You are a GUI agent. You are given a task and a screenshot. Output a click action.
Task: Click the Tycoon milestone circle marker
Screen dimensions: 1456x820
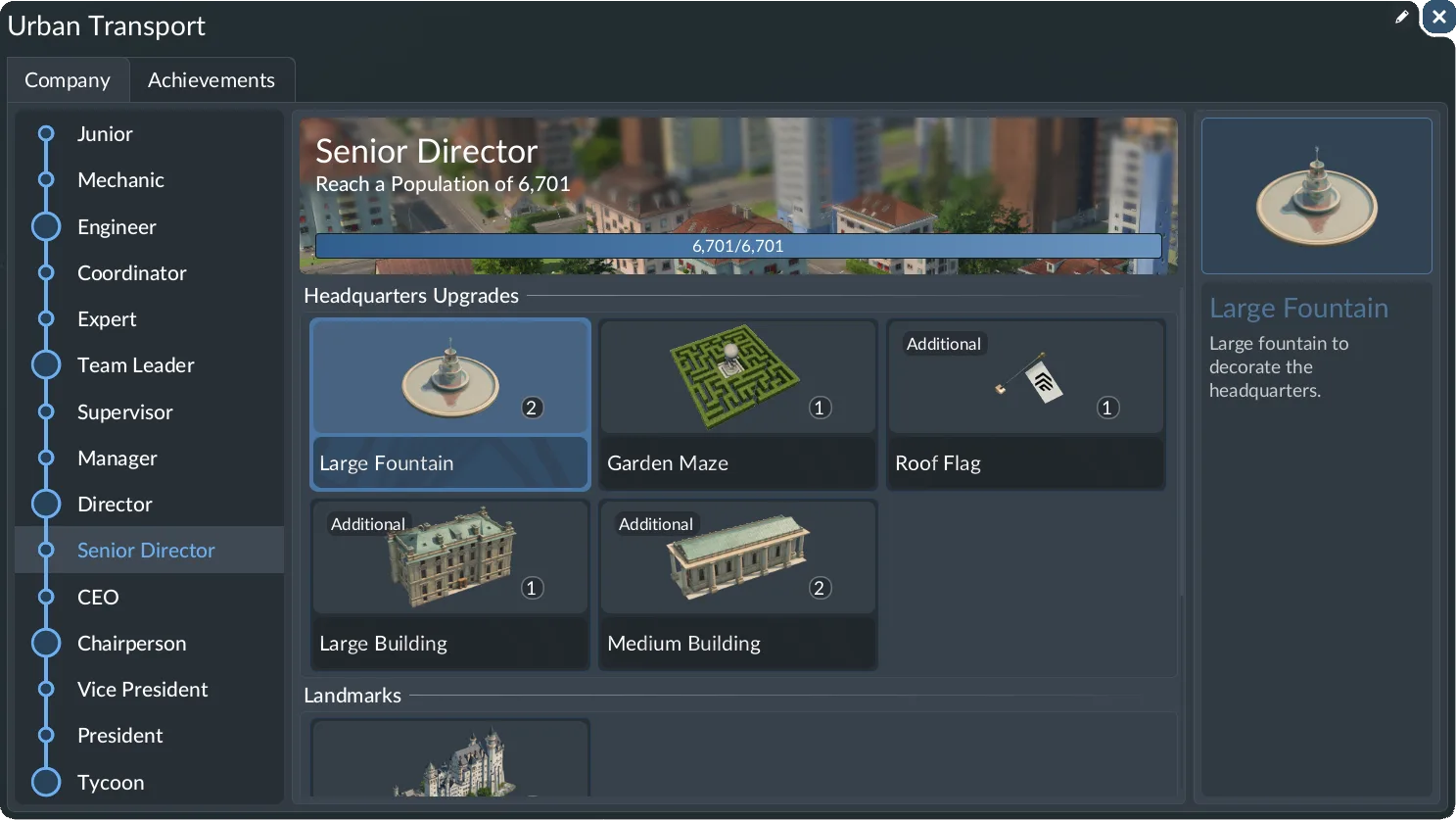(x=46, y=782)
